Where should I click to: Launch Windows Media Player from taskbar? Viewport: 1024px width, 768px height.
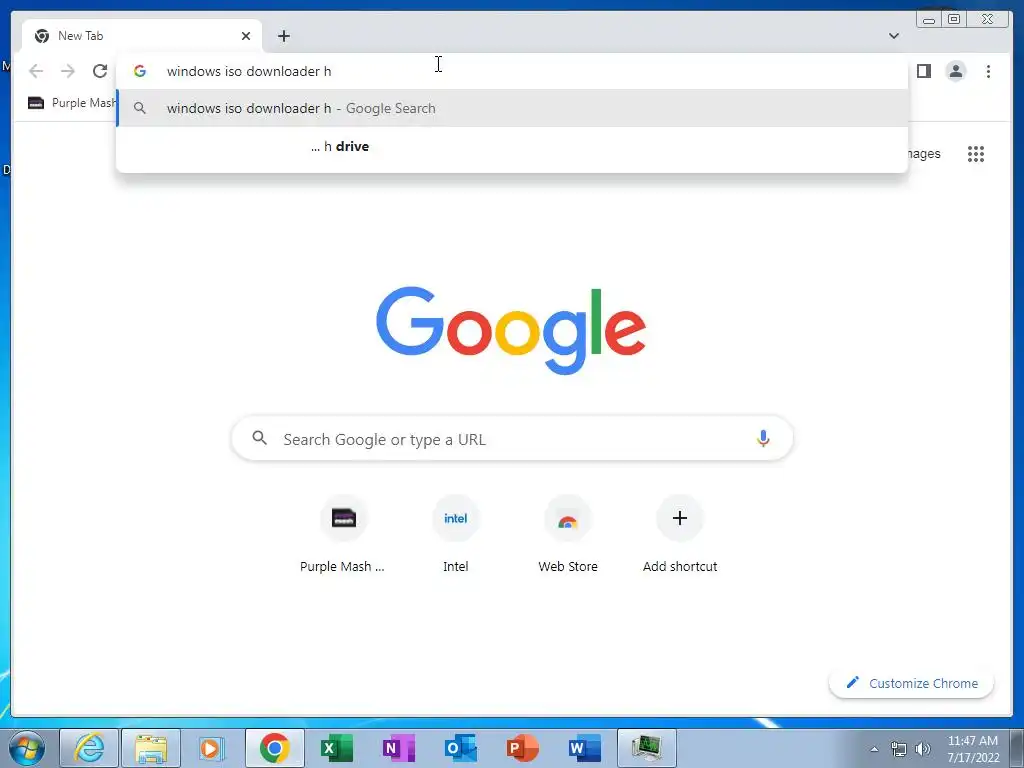point(212,748)
